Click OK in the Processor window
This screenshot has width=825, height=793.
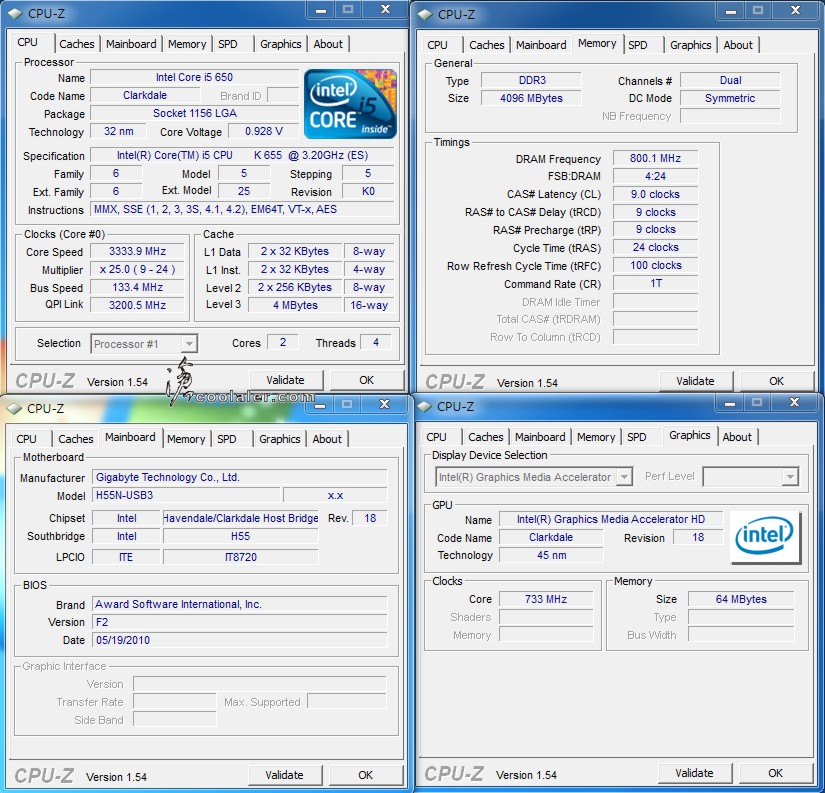366,380
